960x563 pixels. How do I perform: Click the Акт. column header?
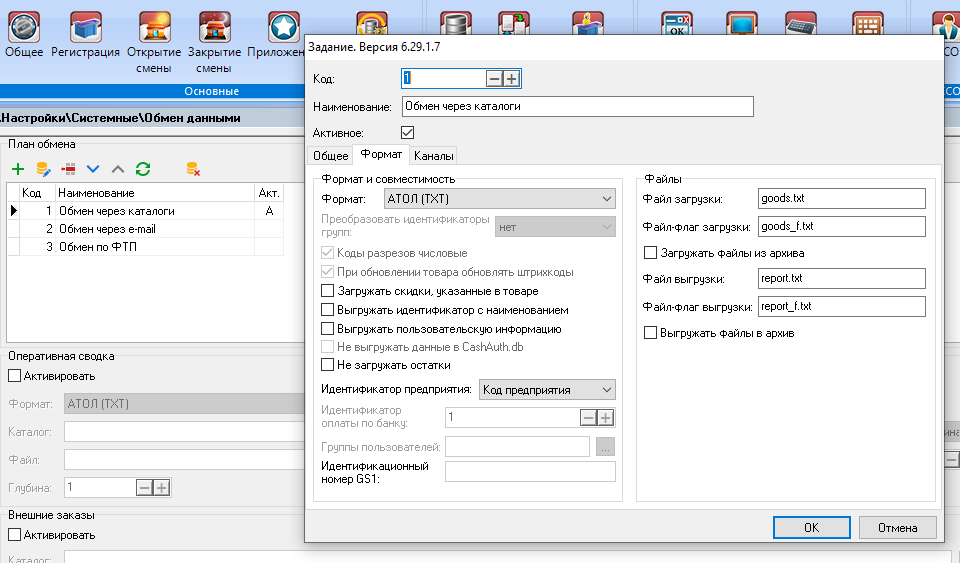(x=269, y=193)
